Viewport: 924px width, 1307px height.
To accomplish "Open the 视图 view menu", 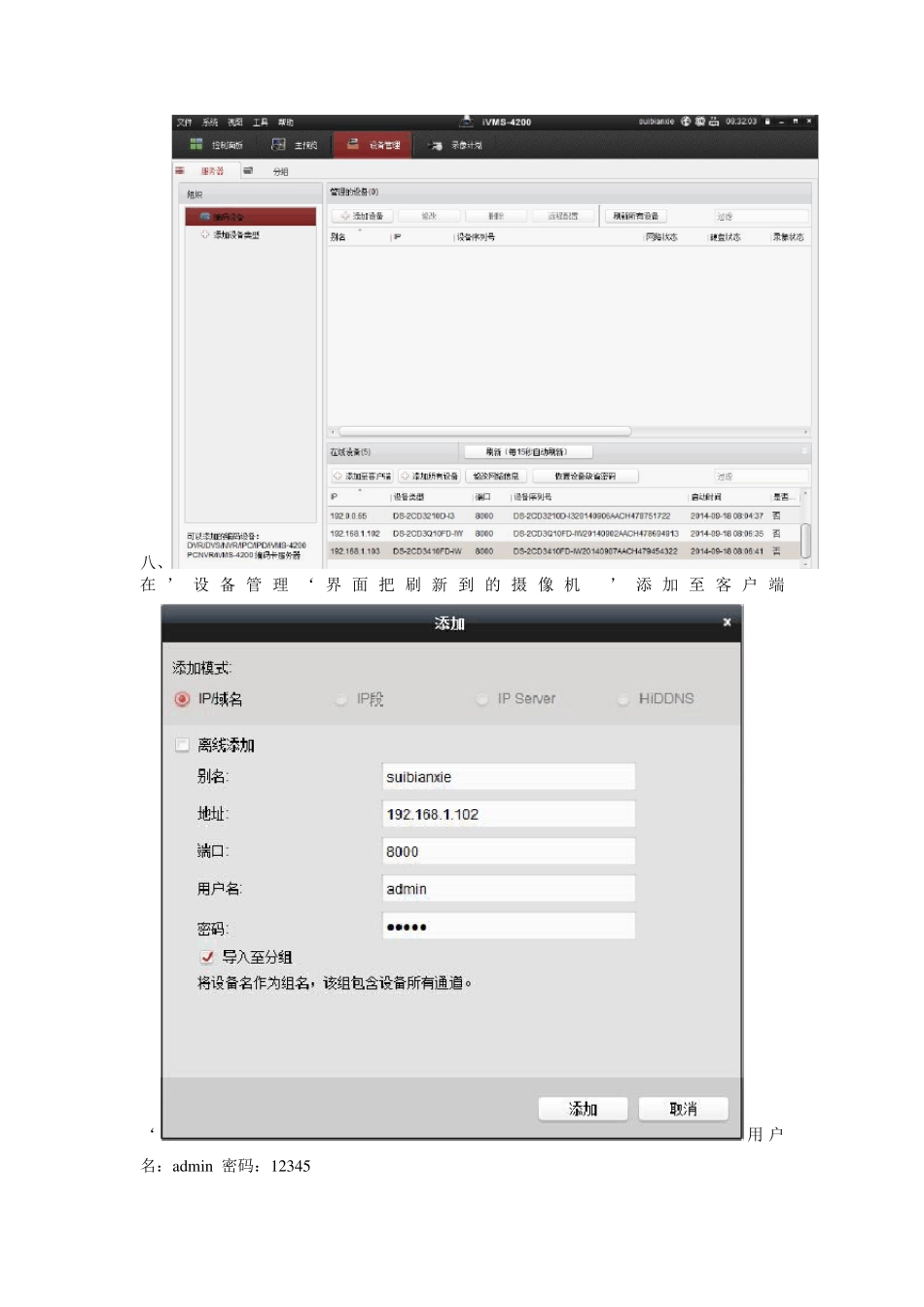I will (235, 123).
